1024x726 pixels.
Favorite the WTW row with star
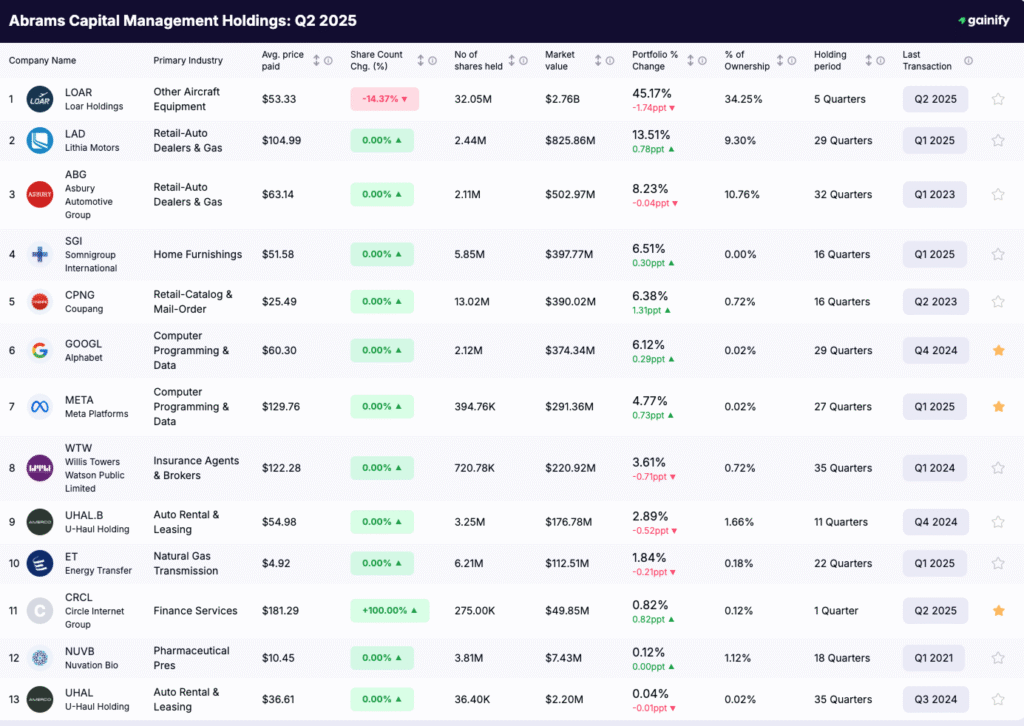pos(998,468)
